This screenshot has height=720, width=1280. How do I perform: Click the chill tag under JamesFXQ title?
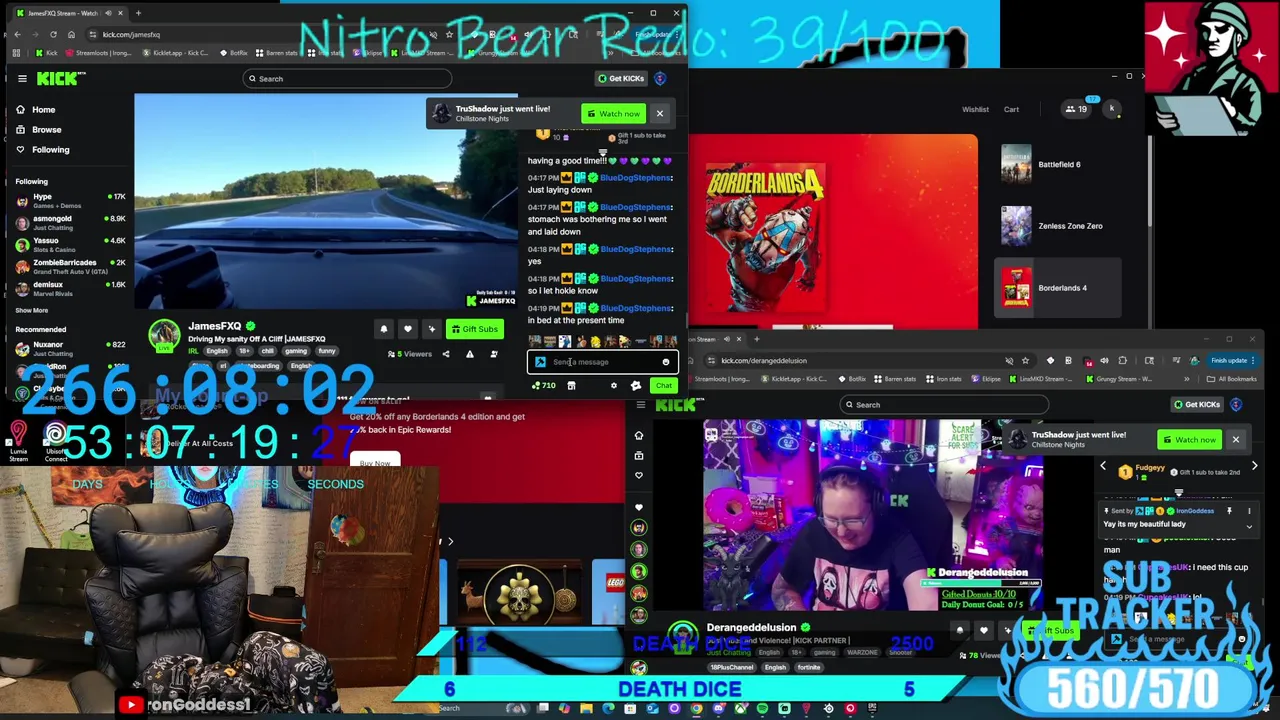click(x=267, y=352)
